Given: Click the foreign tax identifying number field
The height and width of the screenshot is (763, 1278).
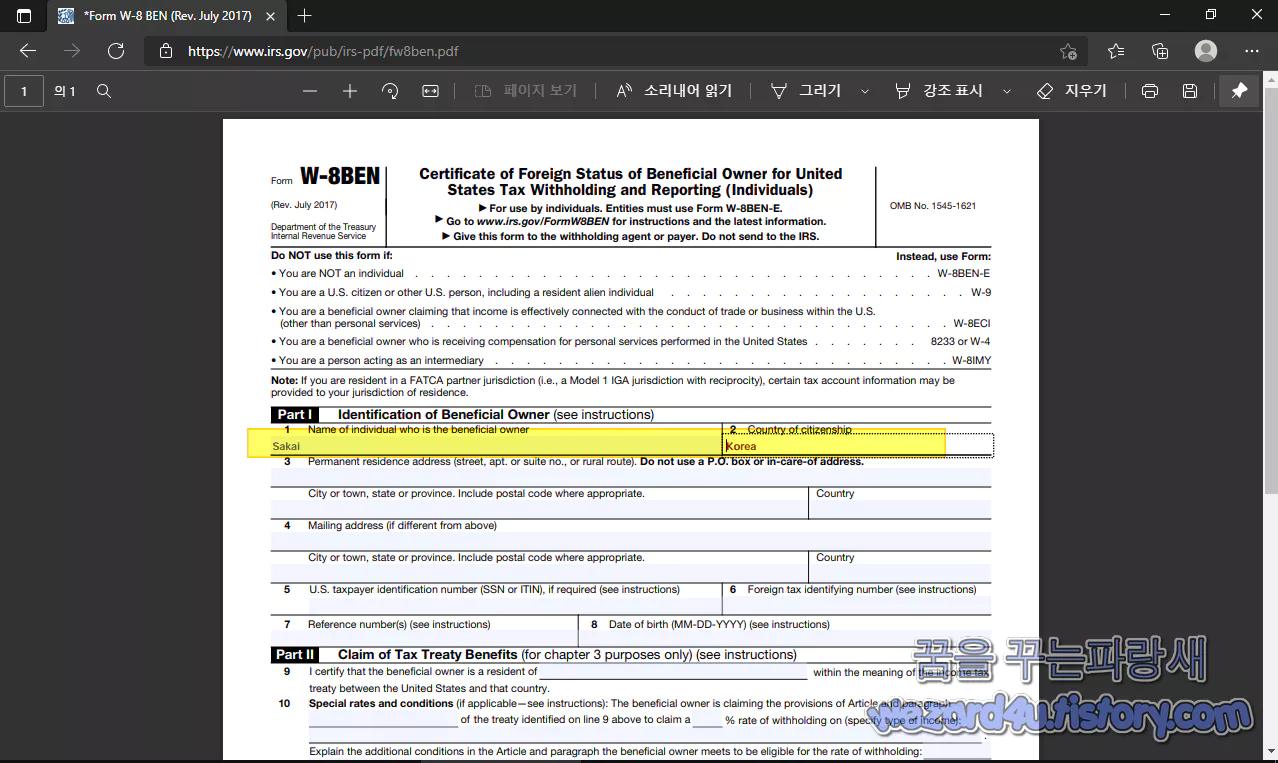Looking at the screenshot, I should 857,606.
